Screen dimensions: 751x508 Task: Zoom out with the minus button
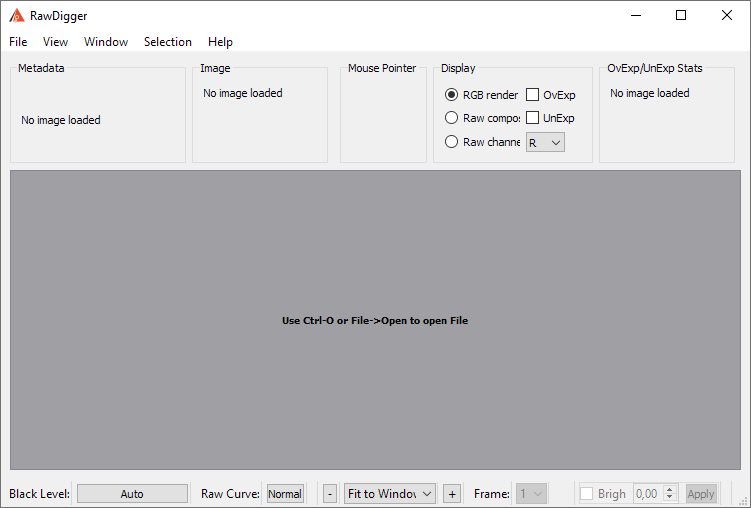330,494
